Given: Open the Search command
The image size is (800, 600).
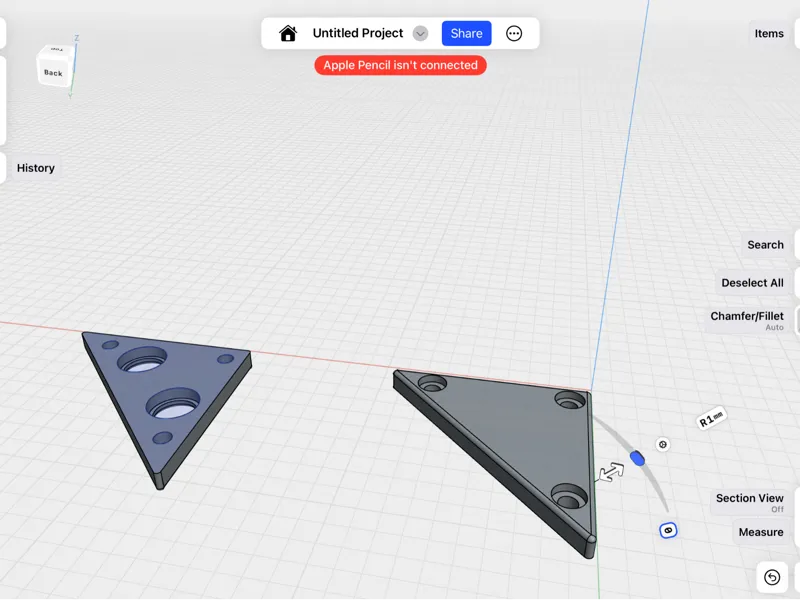Looking at the screenshot, I should (x=765, y=245).
